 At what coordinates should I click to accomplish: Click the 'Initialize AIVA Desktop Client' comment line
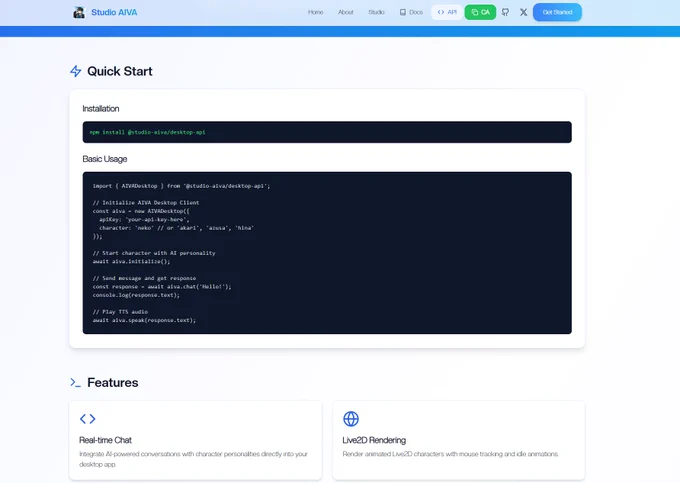(146, 202)
